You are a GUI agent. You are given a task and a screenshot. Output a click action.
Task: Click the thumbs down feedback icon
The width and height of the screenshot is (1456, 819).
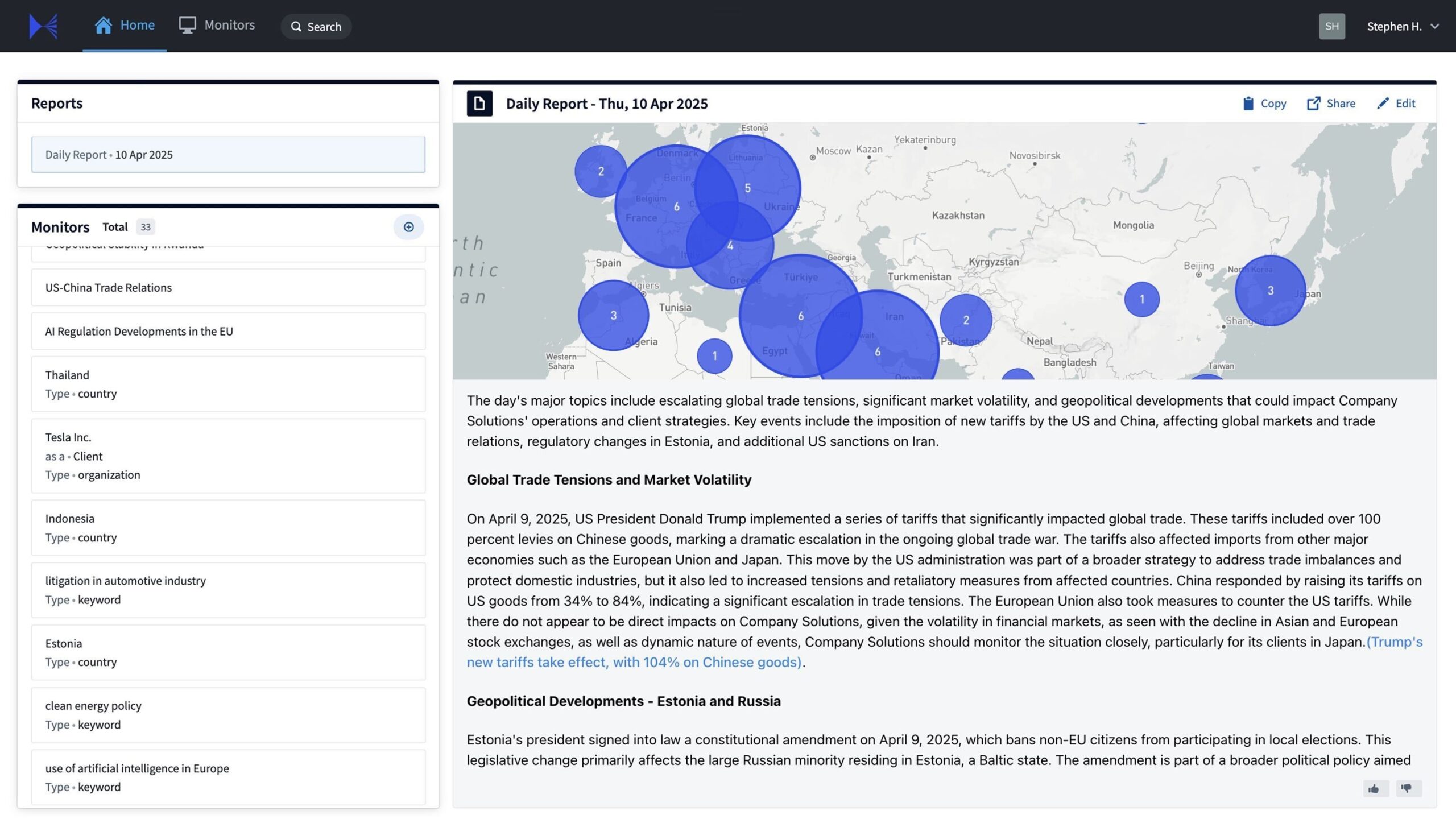click(1407, 788)
